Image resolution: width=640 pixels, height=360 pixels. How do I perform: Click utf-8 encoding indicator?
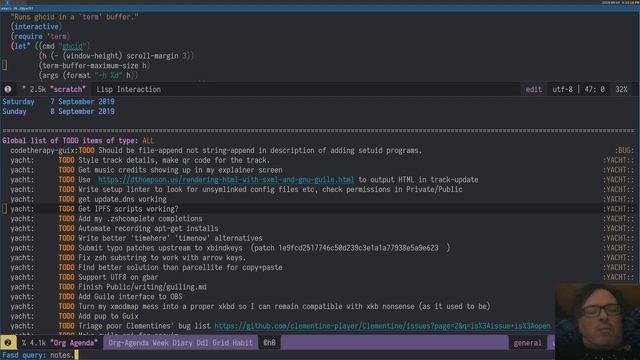pyautogui.click(x=562, y=89)
